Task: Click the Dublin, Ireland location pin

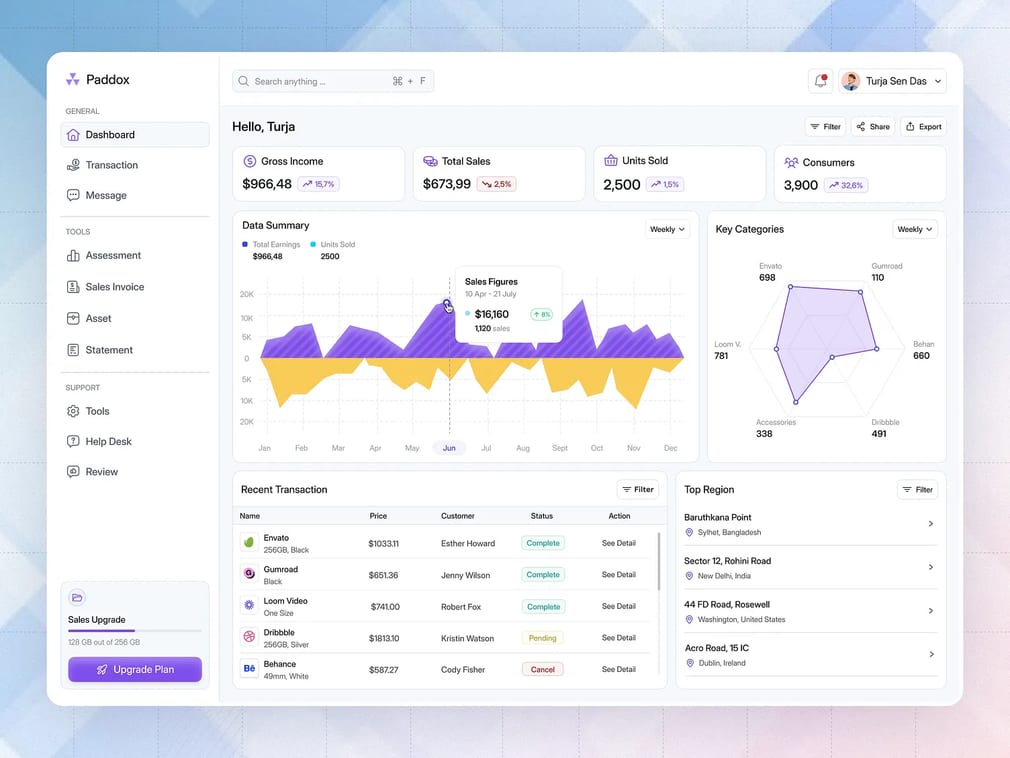Action: (x=690, y=663)
